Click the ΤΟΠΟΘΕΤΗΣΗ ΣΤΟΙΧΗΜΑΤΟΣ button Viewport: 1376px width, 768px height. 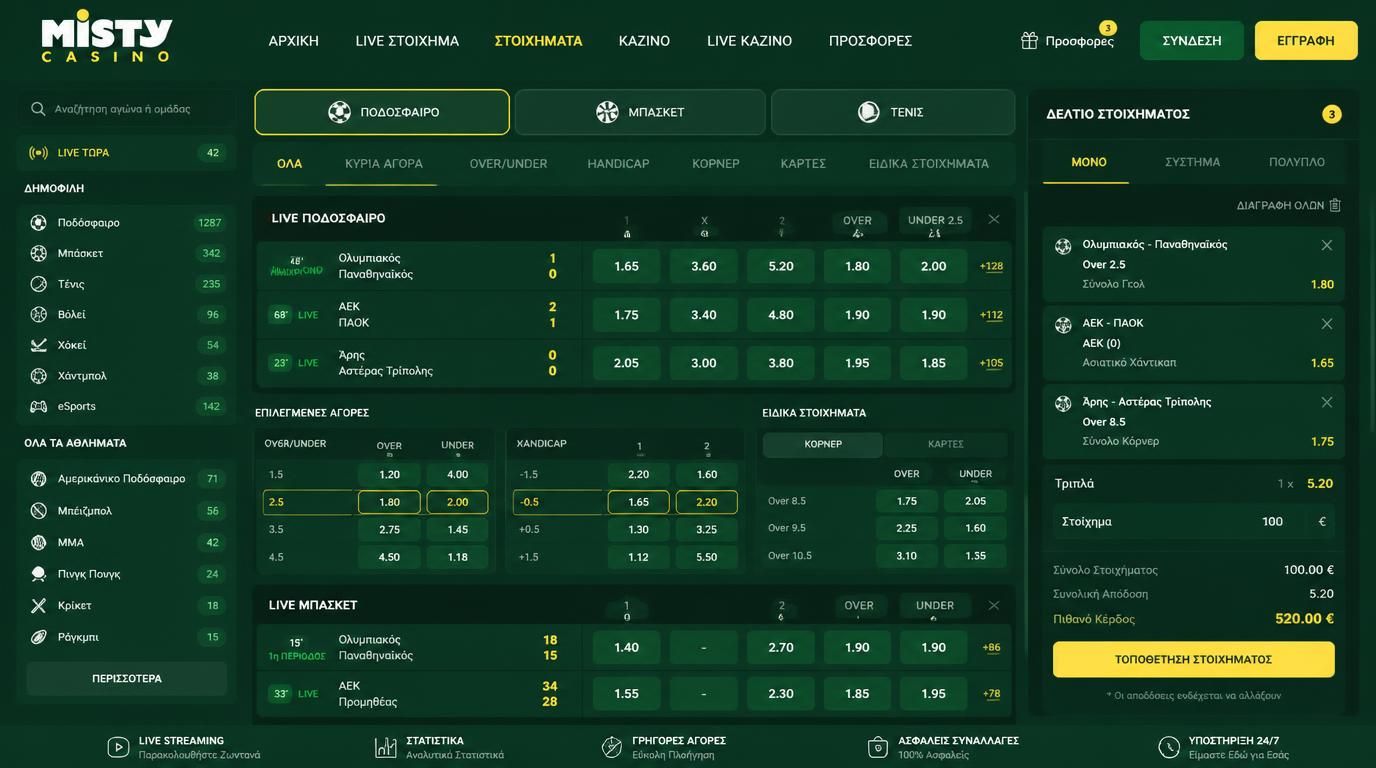1193,660
